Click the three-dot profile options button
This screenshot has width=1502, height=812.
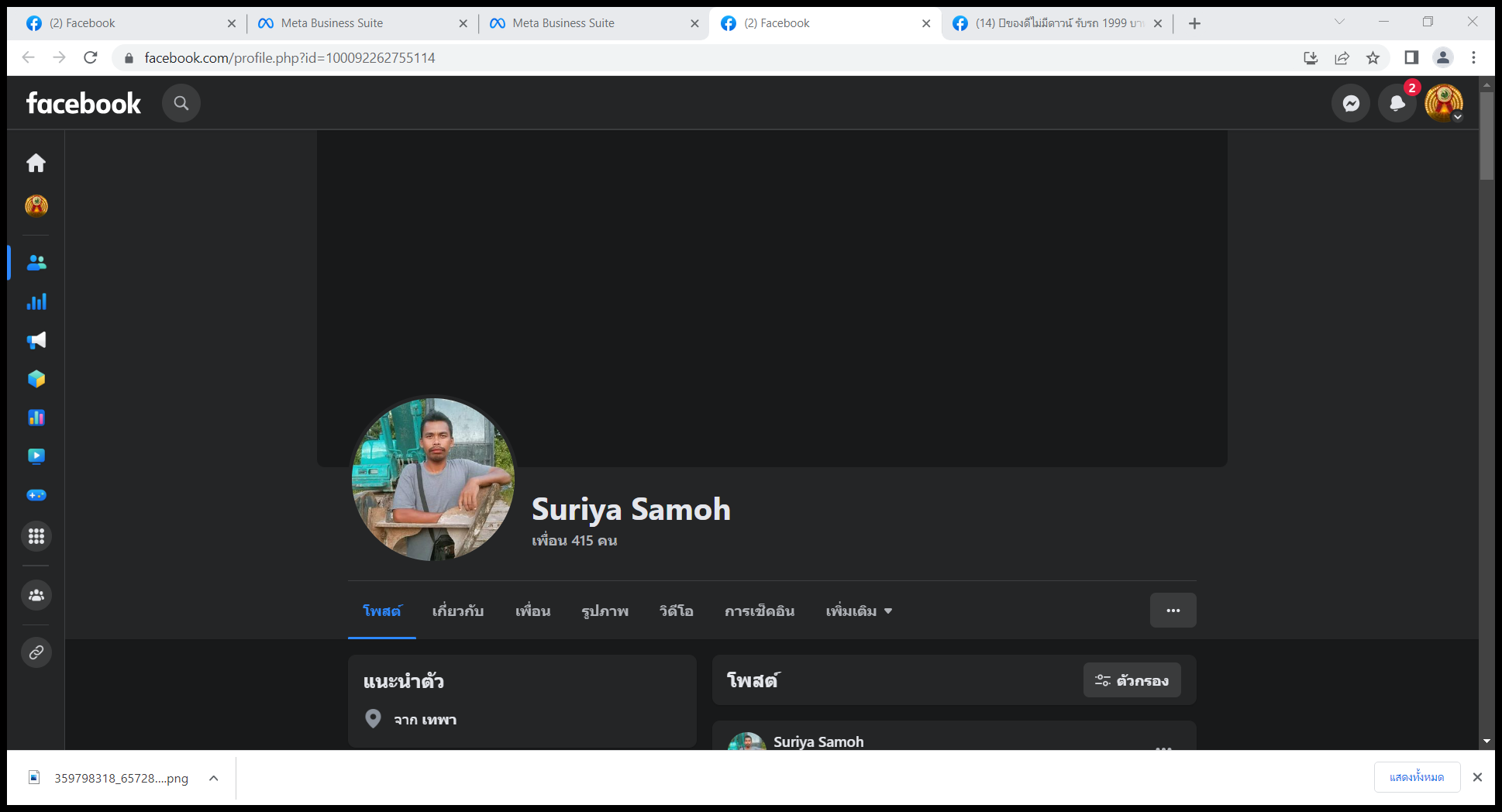pyautogui.click(x=1173, y=611)
